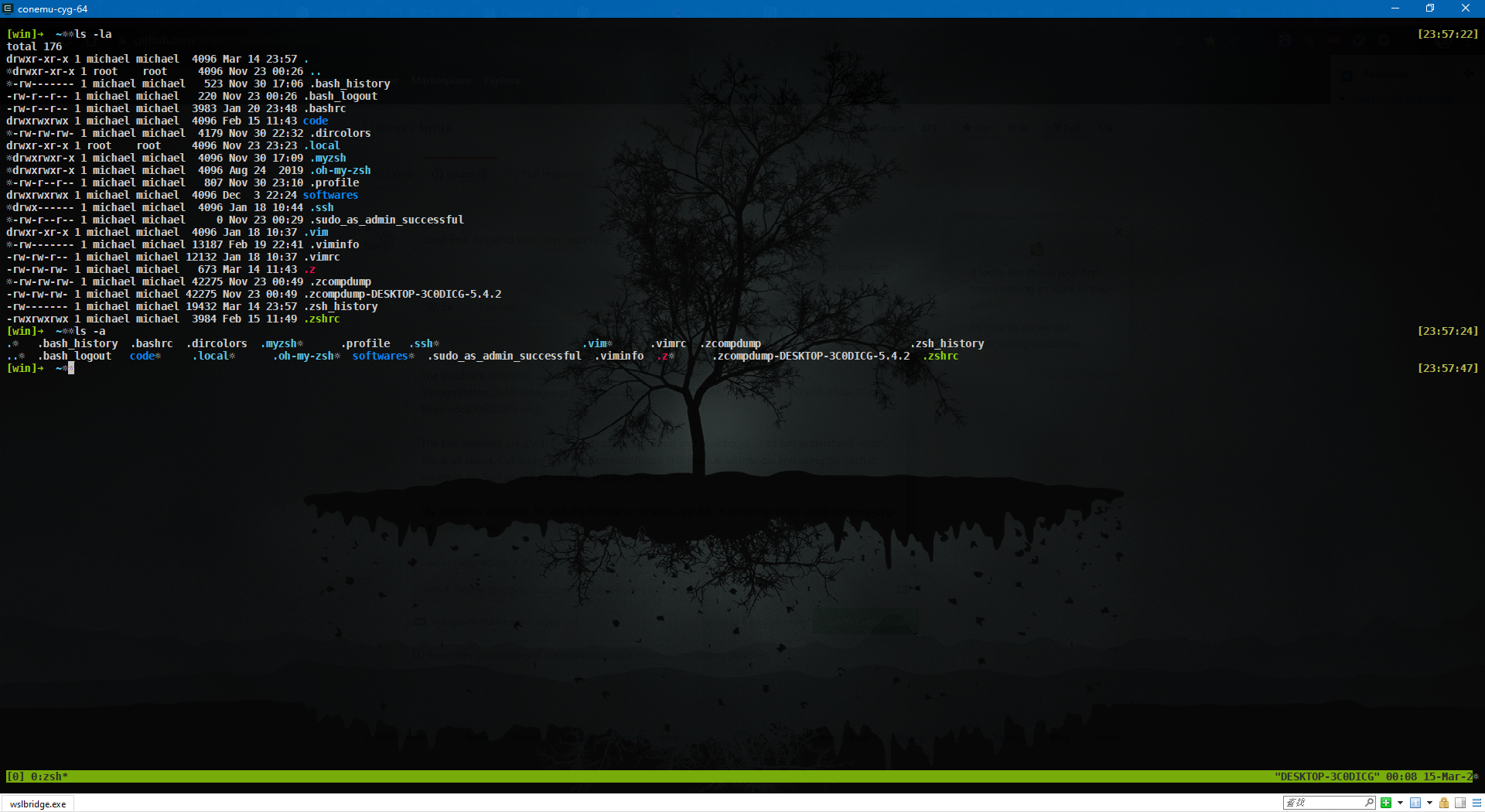Click the ConEmu logo in the title bar
Viewport: 1485px width, 812px height.
(8, 9)
